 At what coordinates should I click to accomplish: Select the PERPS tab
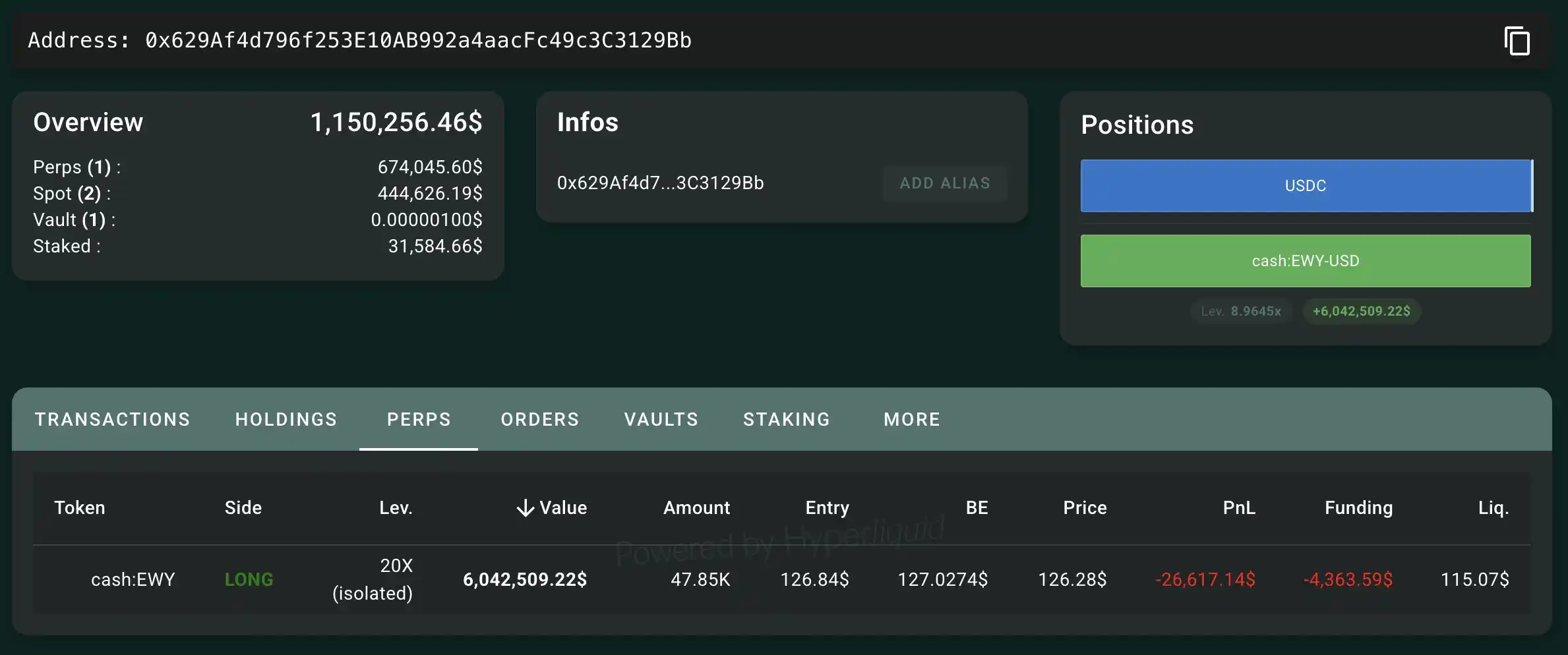419,420
